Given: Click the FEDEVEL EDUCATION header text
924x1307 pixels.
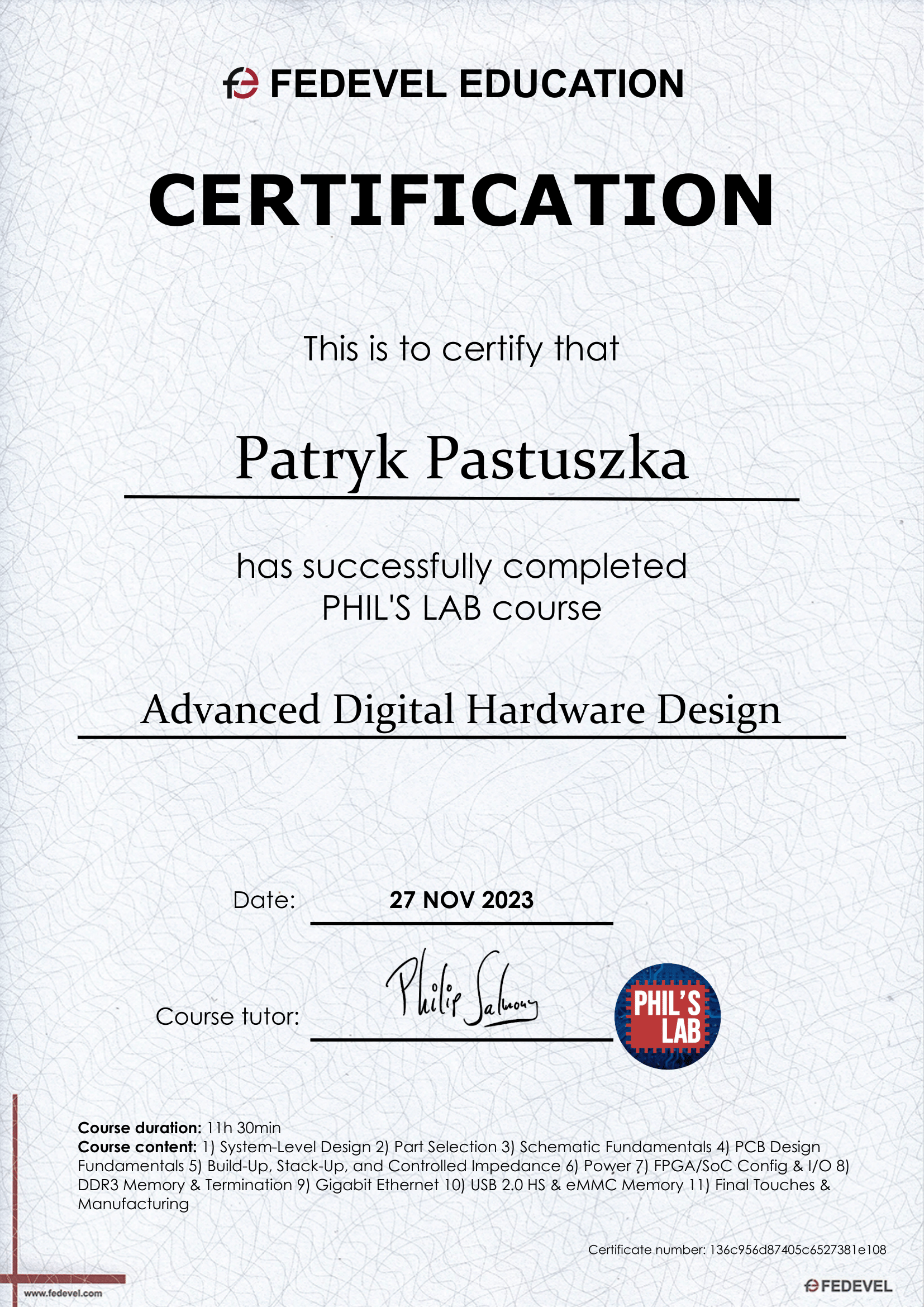Looking at the screenshot, I should [477, 84].
